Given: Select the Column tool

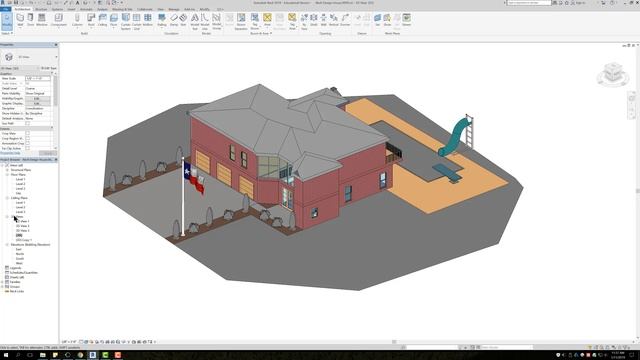Looking at the screenshot, I should click(x=77, y=20).
